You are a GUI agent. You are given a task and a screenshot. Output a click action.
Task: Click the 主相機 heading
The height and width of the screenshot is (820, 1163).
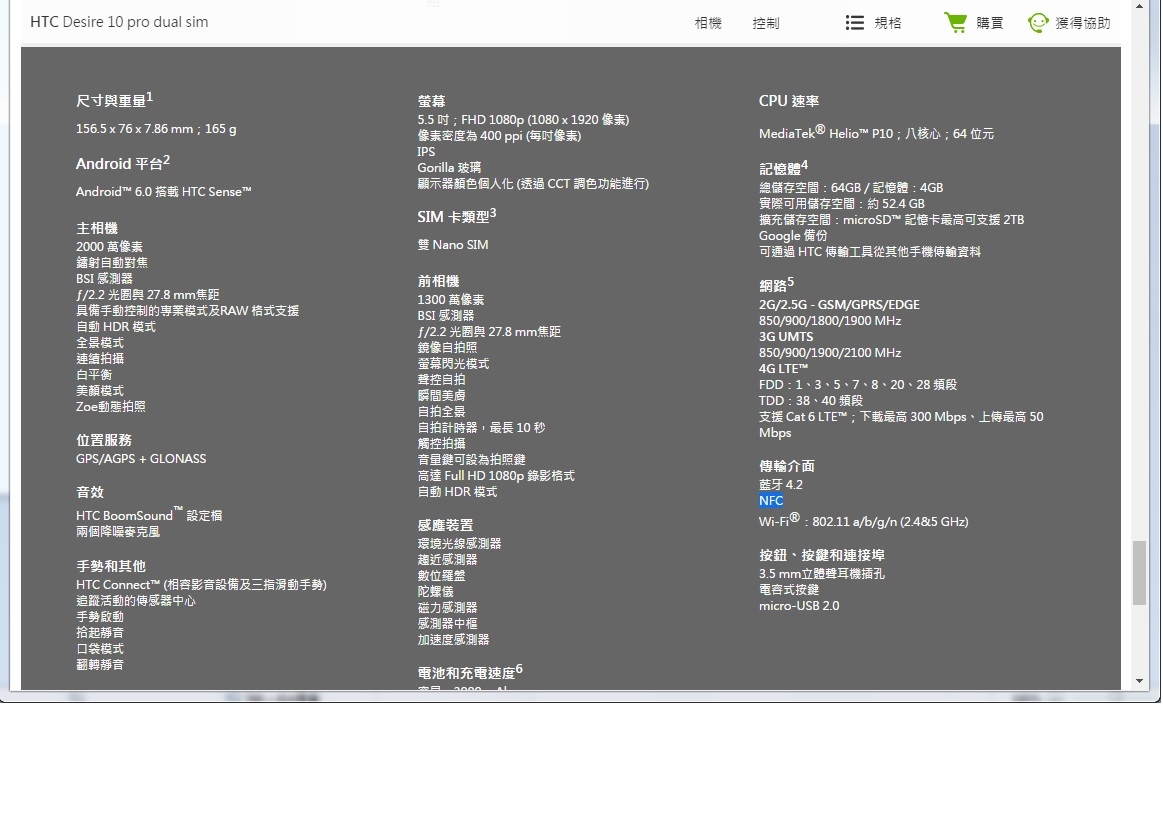point(96,228)
